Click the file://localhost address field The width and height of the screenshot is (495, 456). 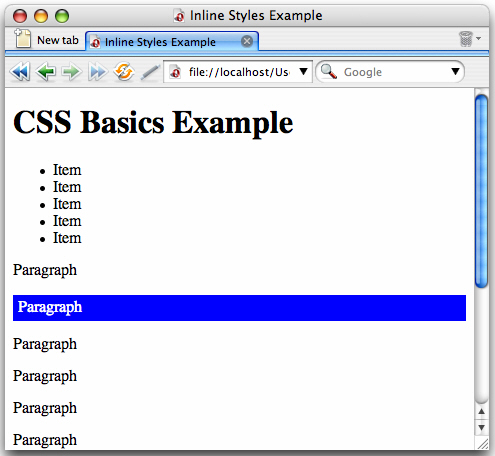click(x=238, y=72)
